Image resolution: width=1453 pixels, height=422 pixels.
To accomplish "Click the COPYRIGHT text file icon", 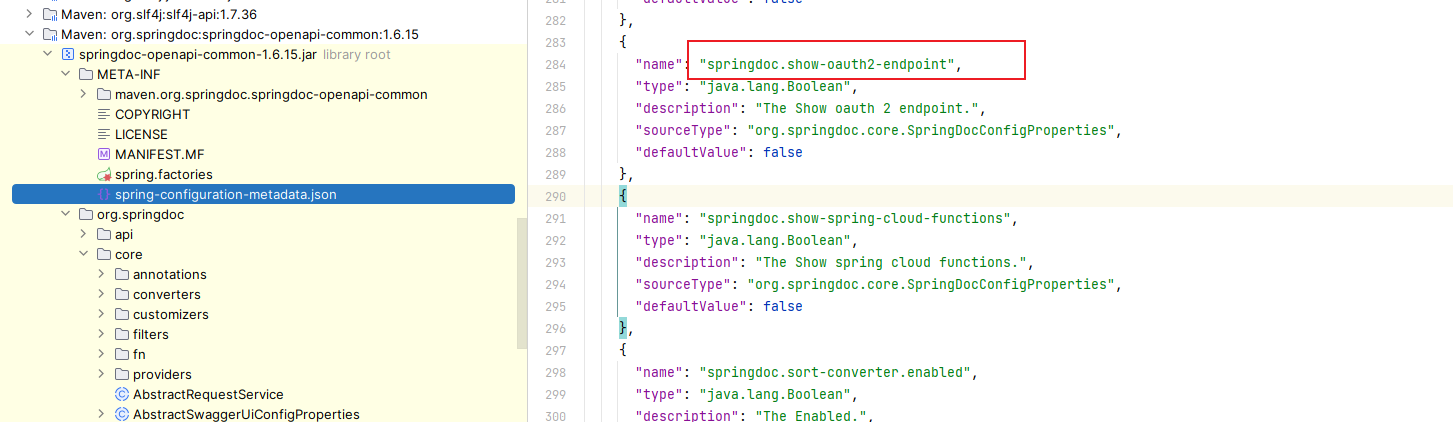I will pyautogui.click(x=104, y=114).
